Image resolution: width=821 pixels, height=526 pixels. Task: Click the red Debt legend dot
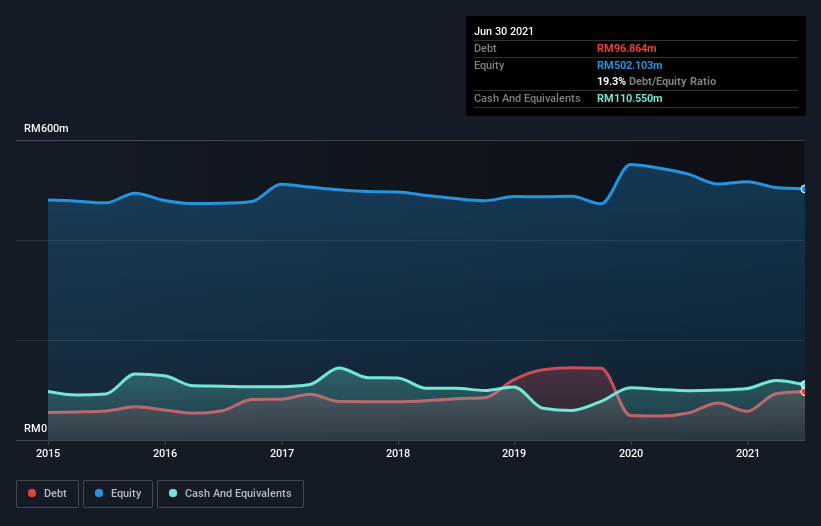point(32,493)
